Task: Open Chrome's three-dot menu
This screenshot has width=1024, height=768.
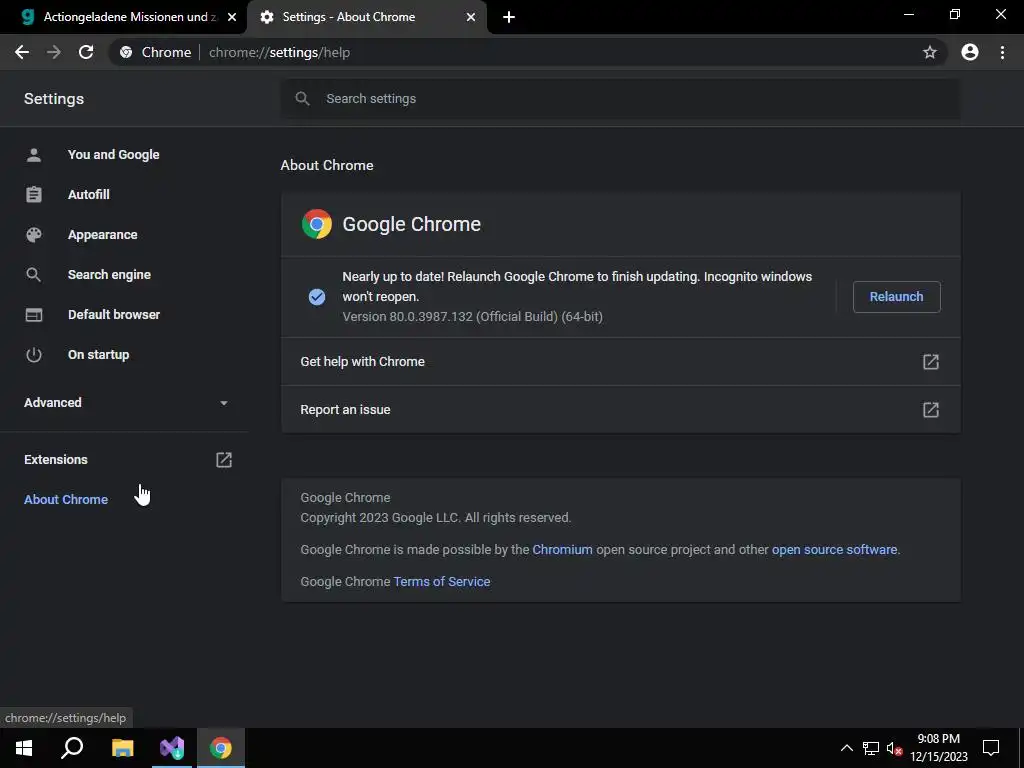Action: coord(1002,52)
